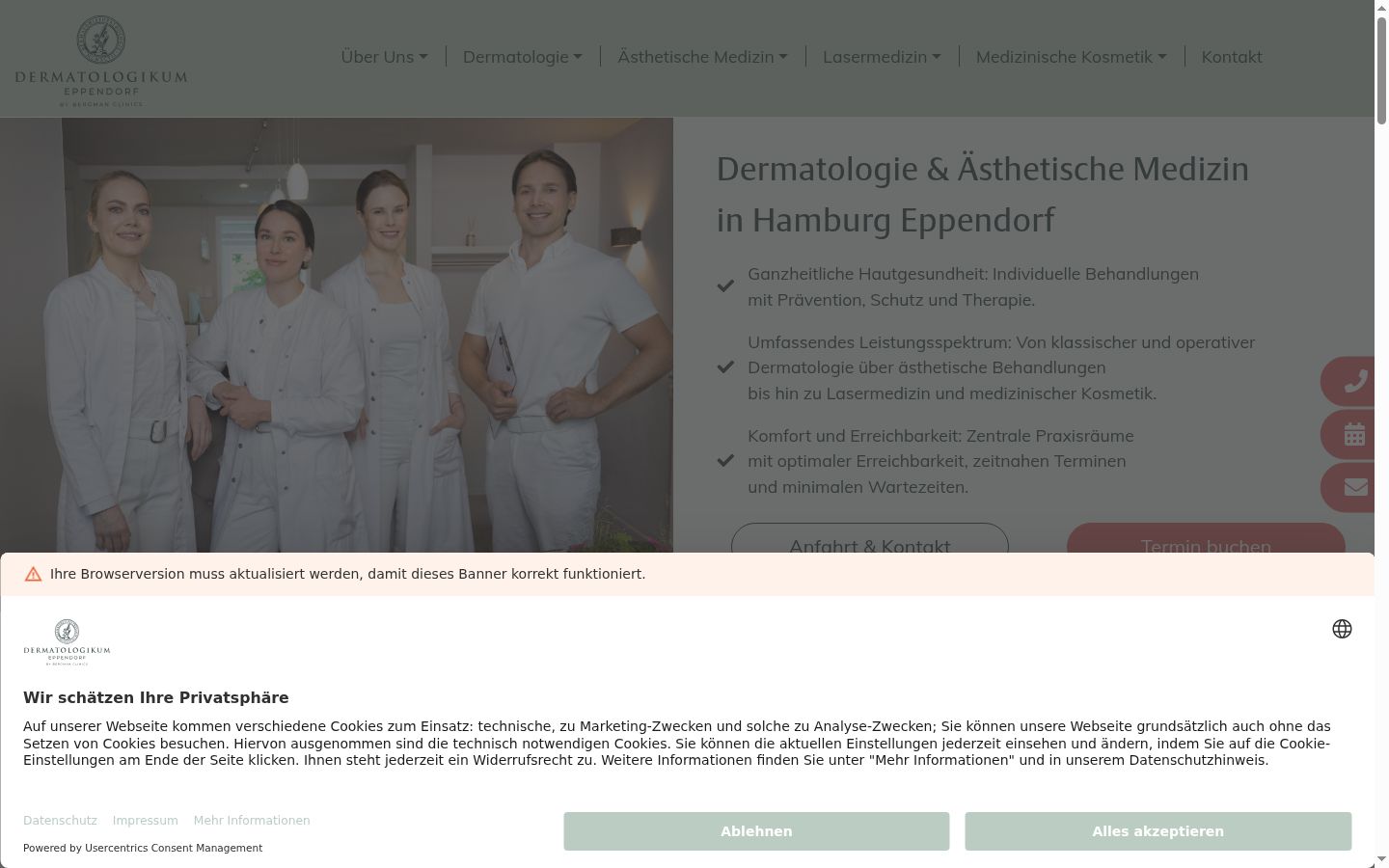Expand the Über Uns dropdown menu
The height and width of the screenshot is (868, 1389).
(x=384, y=57)
